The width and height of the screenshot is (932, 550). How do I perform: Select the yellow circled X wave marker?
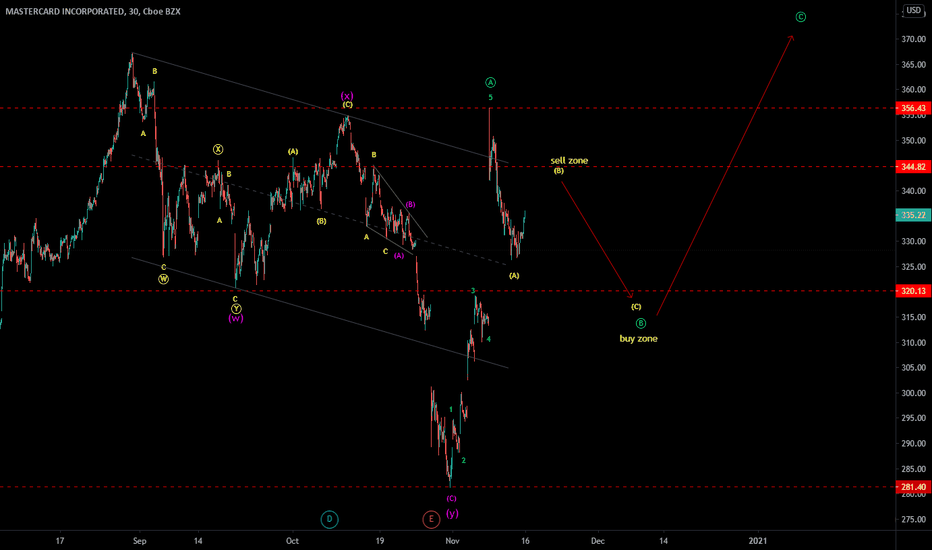pyautogui.click(x=218, y=149)
